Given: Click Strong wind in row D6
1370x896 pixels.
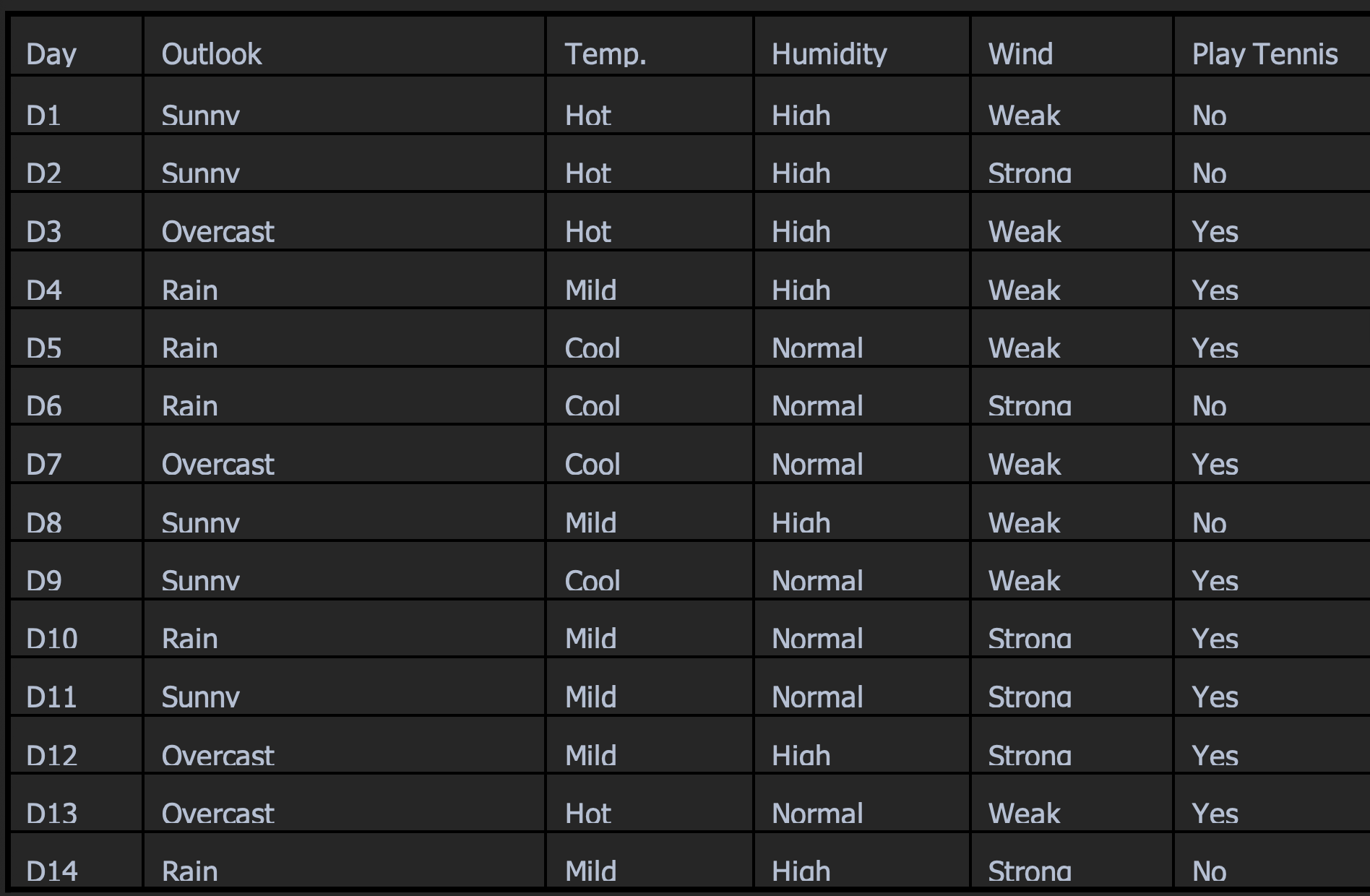Looking at the screenshot, I should [x=1030, y=406].
